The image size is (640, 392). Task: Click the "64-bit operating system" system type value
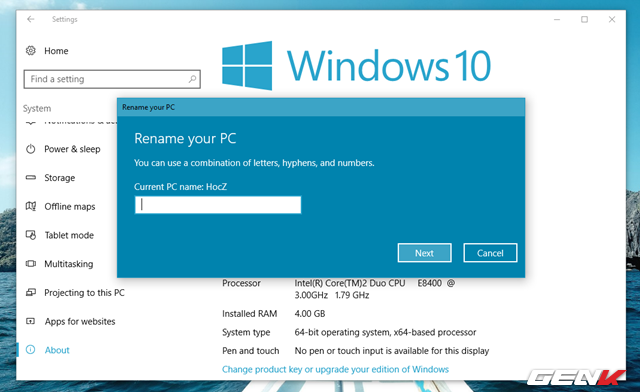click(x=385, y=332)
